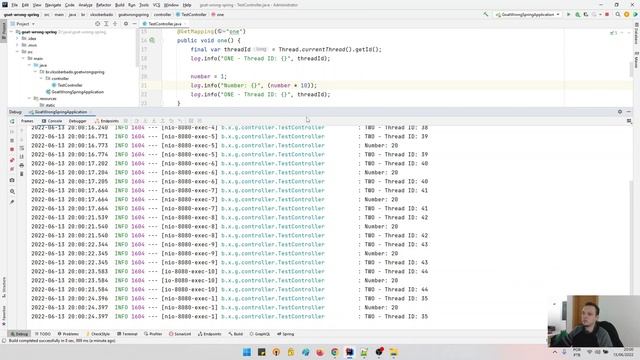Open the Terminal tool window button
The image size is (640, 360).
click(127, 334)
